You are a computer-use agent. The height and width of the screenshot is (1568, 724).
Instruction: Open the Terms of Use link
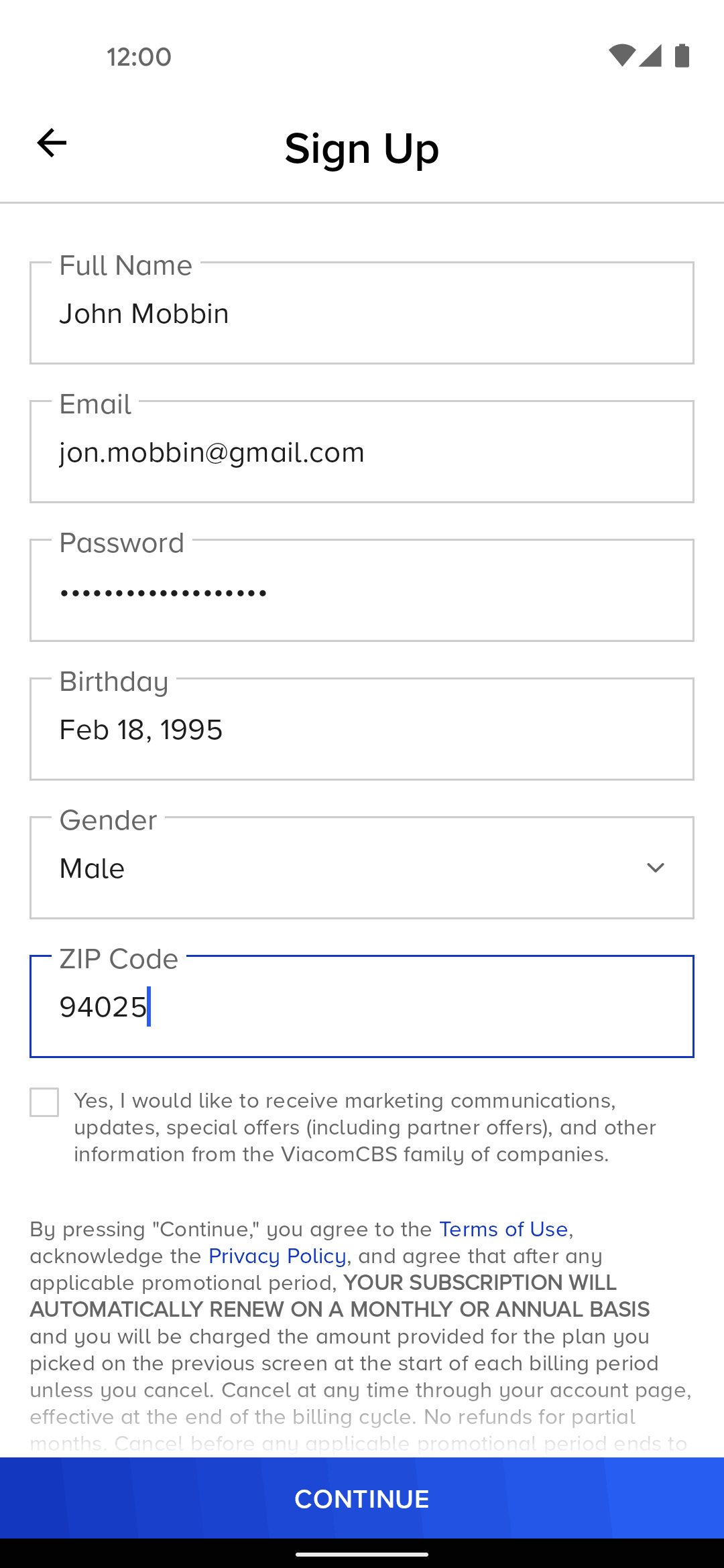pyautogui.click(x=503, y=1230)
